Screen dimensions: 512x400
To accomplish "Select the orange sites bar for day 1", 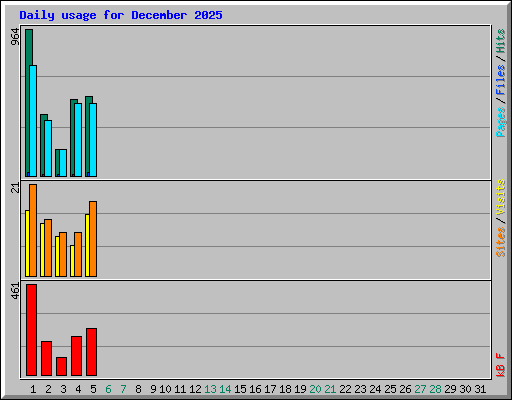I will [33, 230].
